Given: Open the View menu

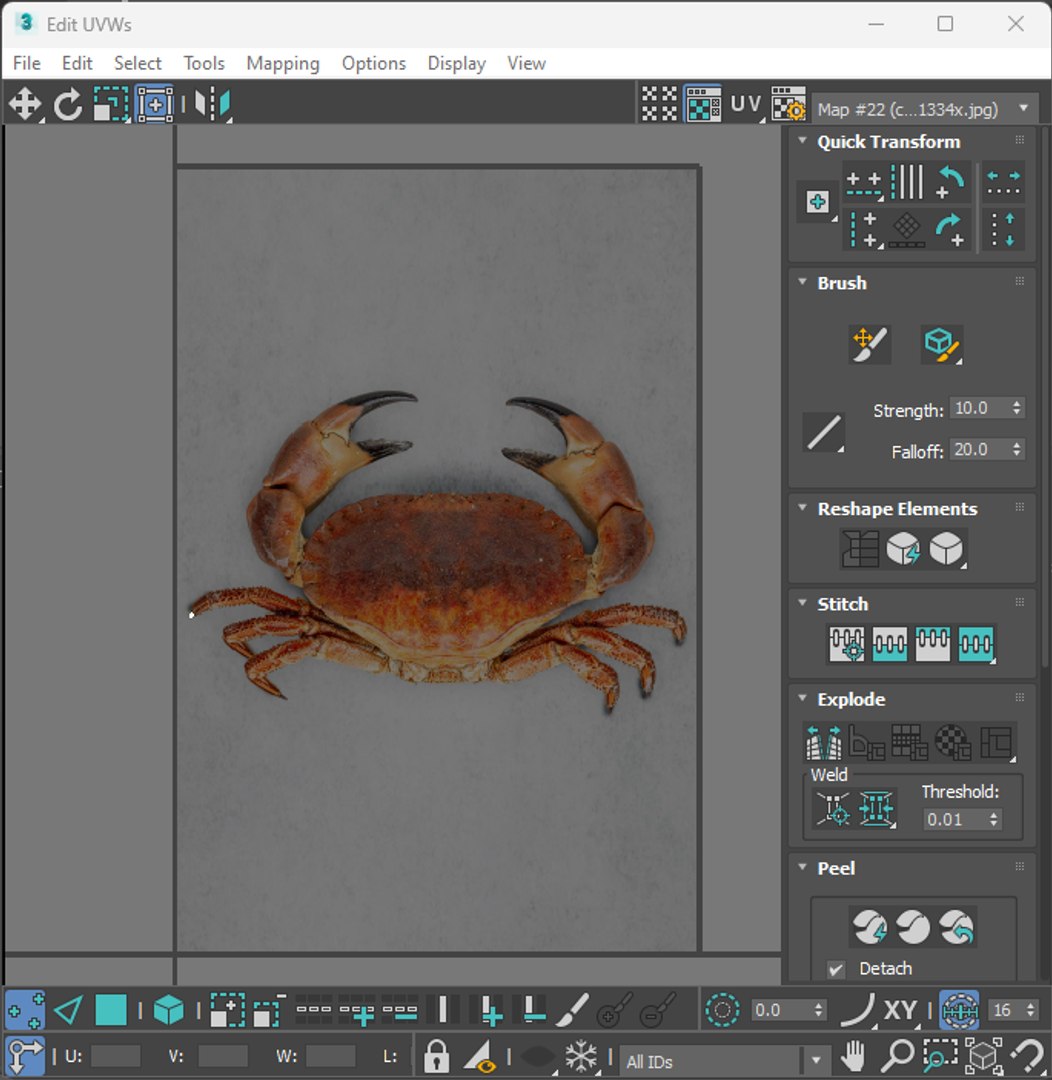Looking at the screenshot, I should click(526, 63).
